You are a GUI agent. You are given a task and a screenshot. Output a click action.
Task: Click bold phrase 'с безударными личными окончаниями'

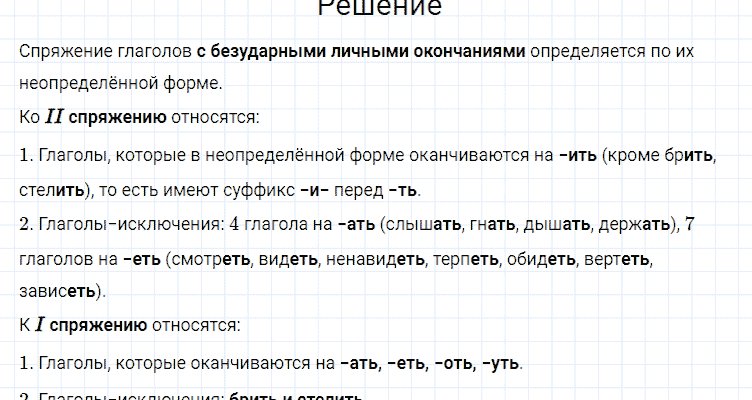[x=360, y=50]
